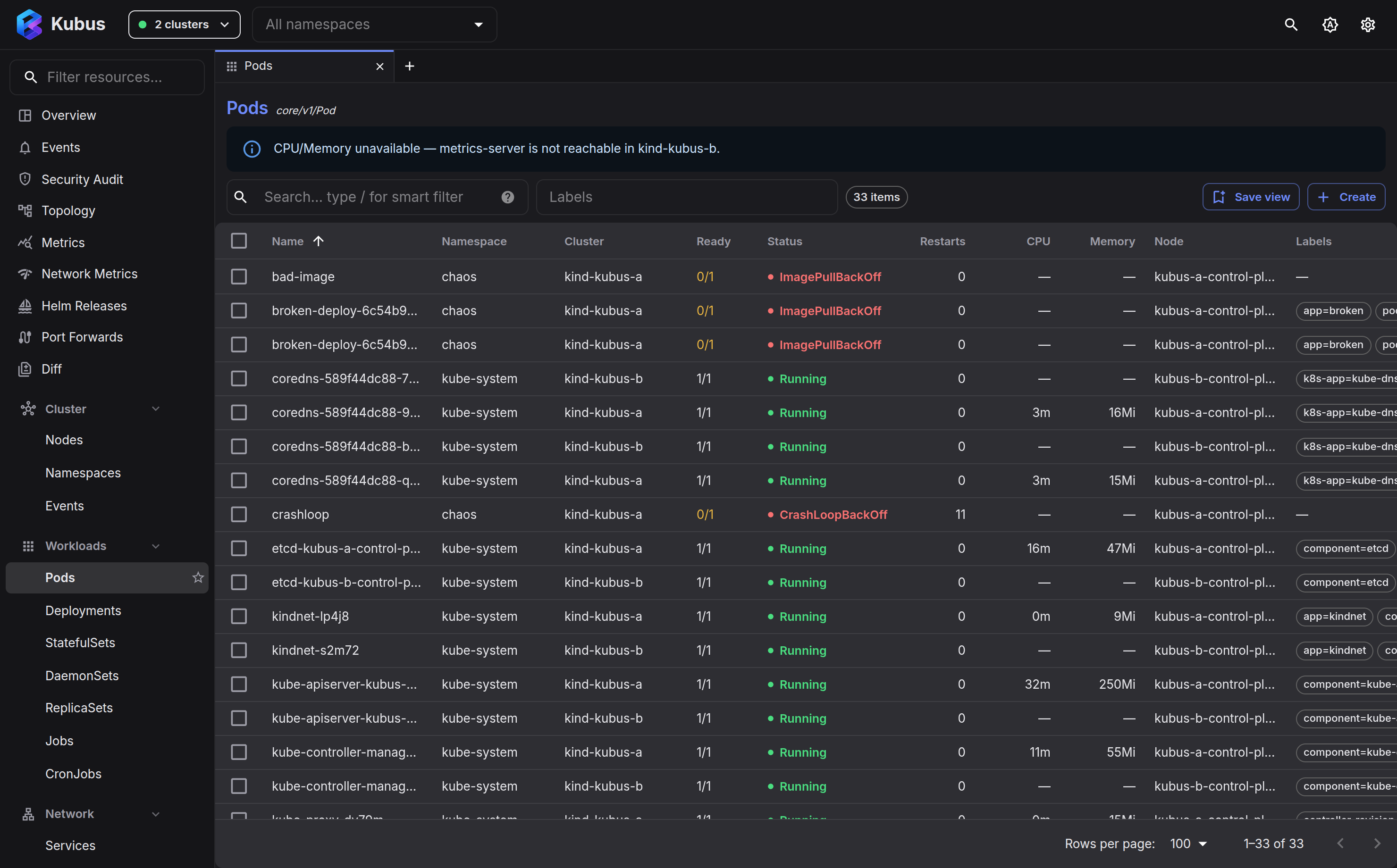This screenshot has width=1397, height=868.
Task: Click the info icon in metrics banner
Action: [252, 149]
